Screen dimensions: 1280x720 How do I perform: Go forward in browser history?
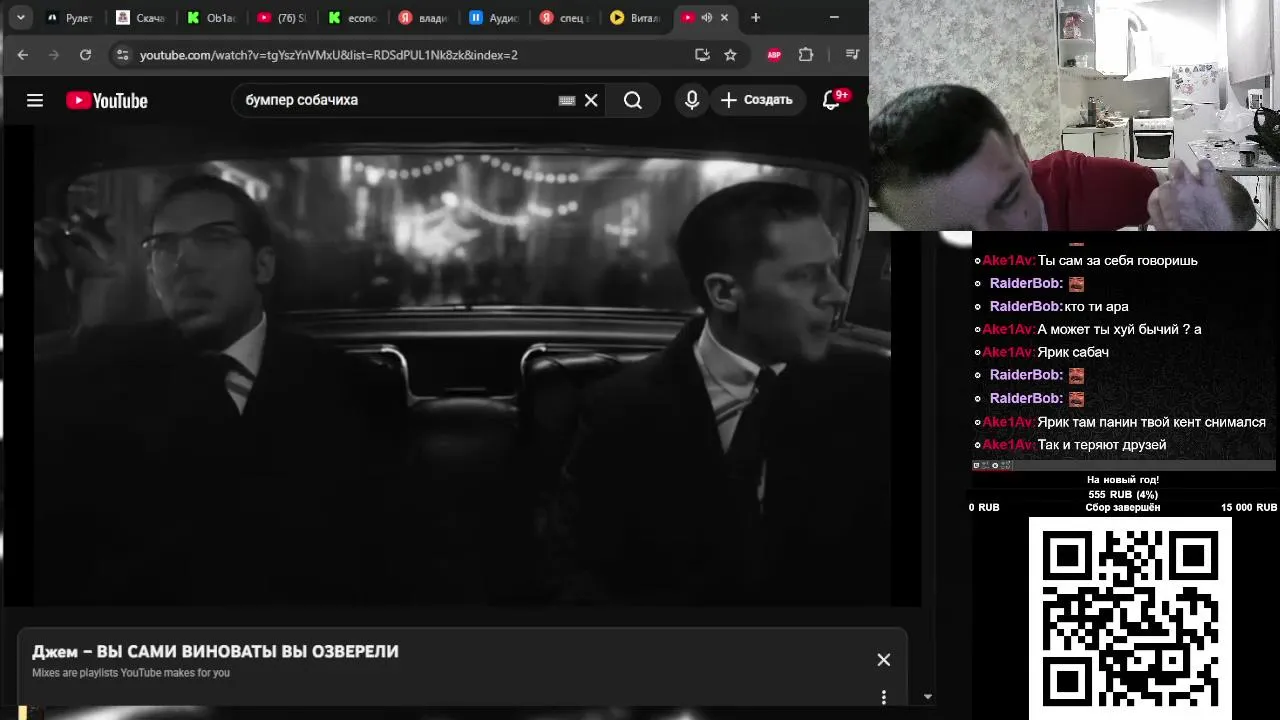coord(54,55)
